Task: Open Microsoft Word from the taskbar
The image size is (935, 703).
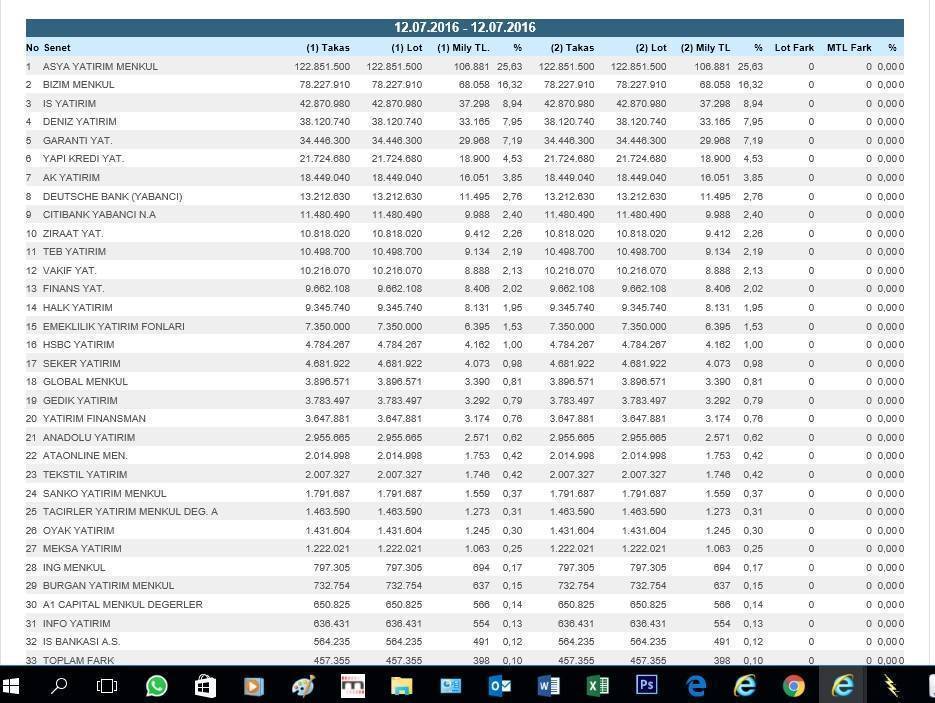Action: [x=548, y=686]
